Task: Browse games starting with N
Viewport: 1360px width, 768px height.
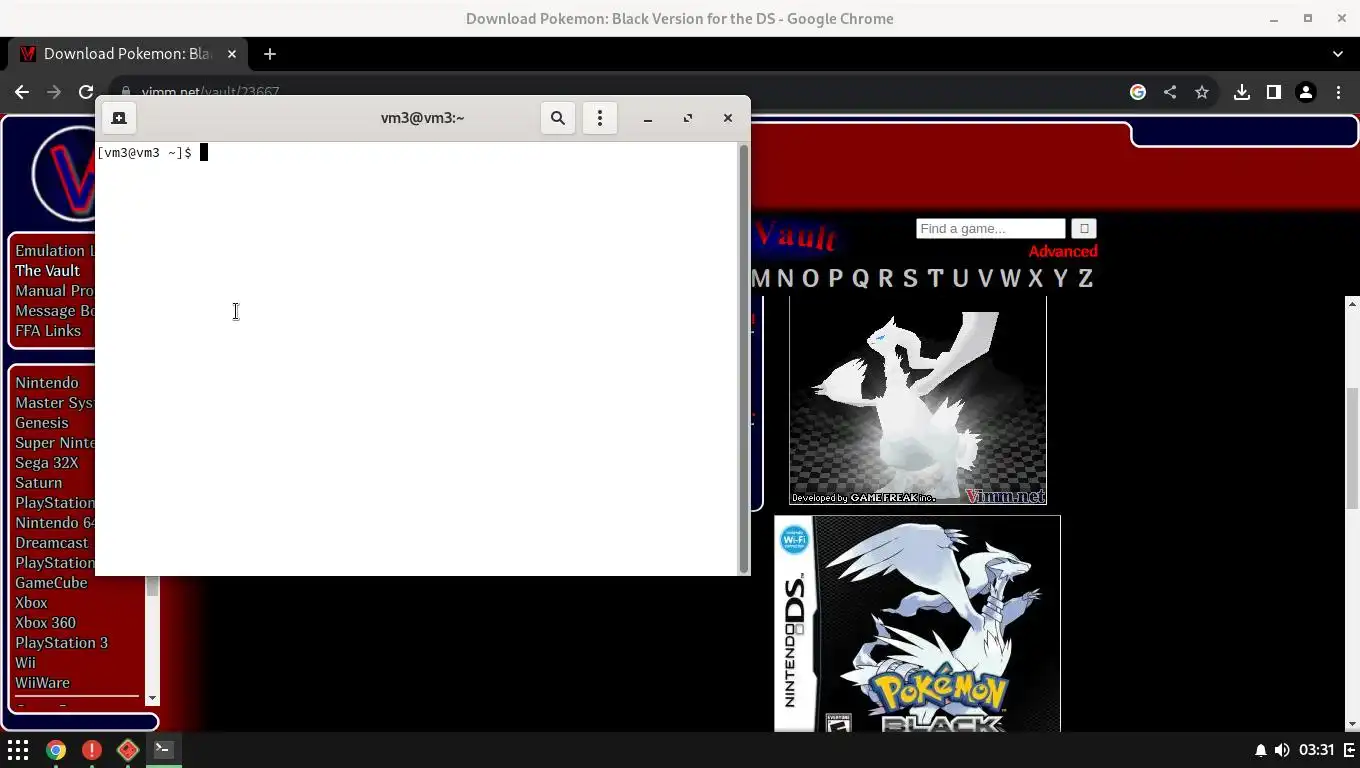Action: [786, 279]
